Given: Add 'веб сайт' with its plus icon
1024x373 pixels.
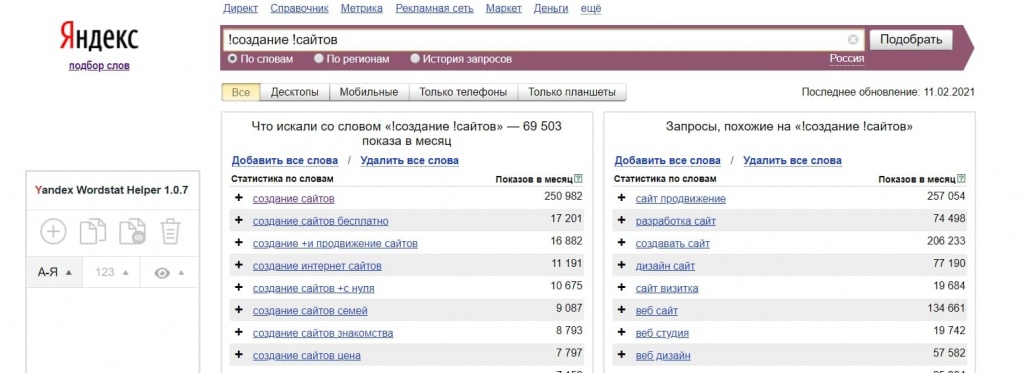Looking at the screenshot, I should click(x=621, y=310).
